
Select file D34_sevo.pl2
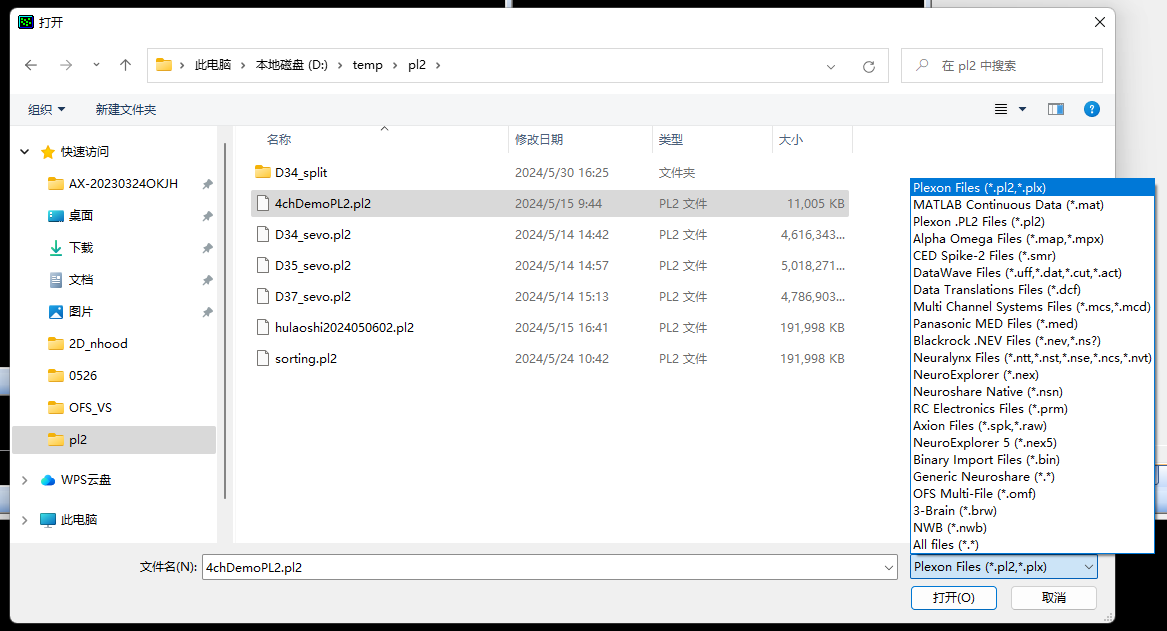pos(550,235)
